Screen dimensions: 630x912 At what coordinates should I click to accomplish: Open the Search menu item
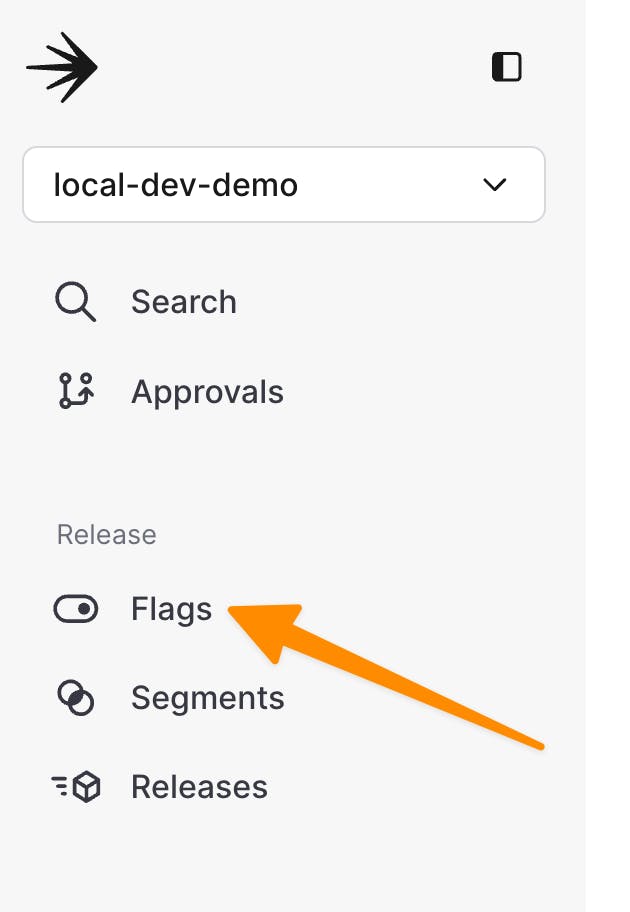point(184,301)
